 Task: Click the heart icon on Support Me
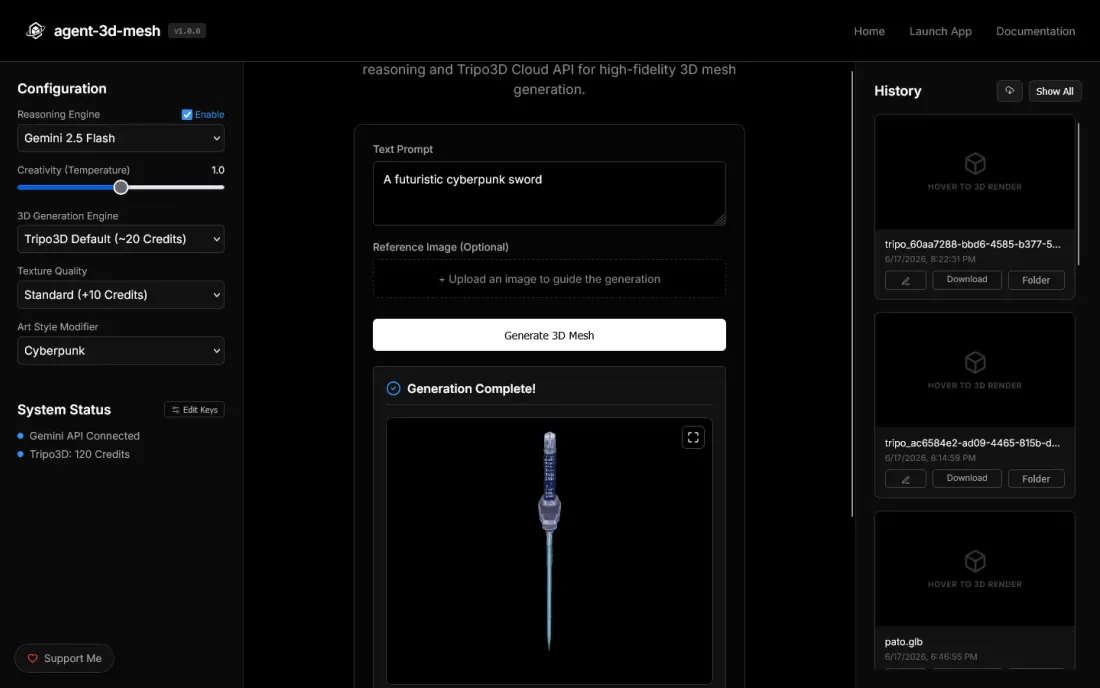pos(32,659)
